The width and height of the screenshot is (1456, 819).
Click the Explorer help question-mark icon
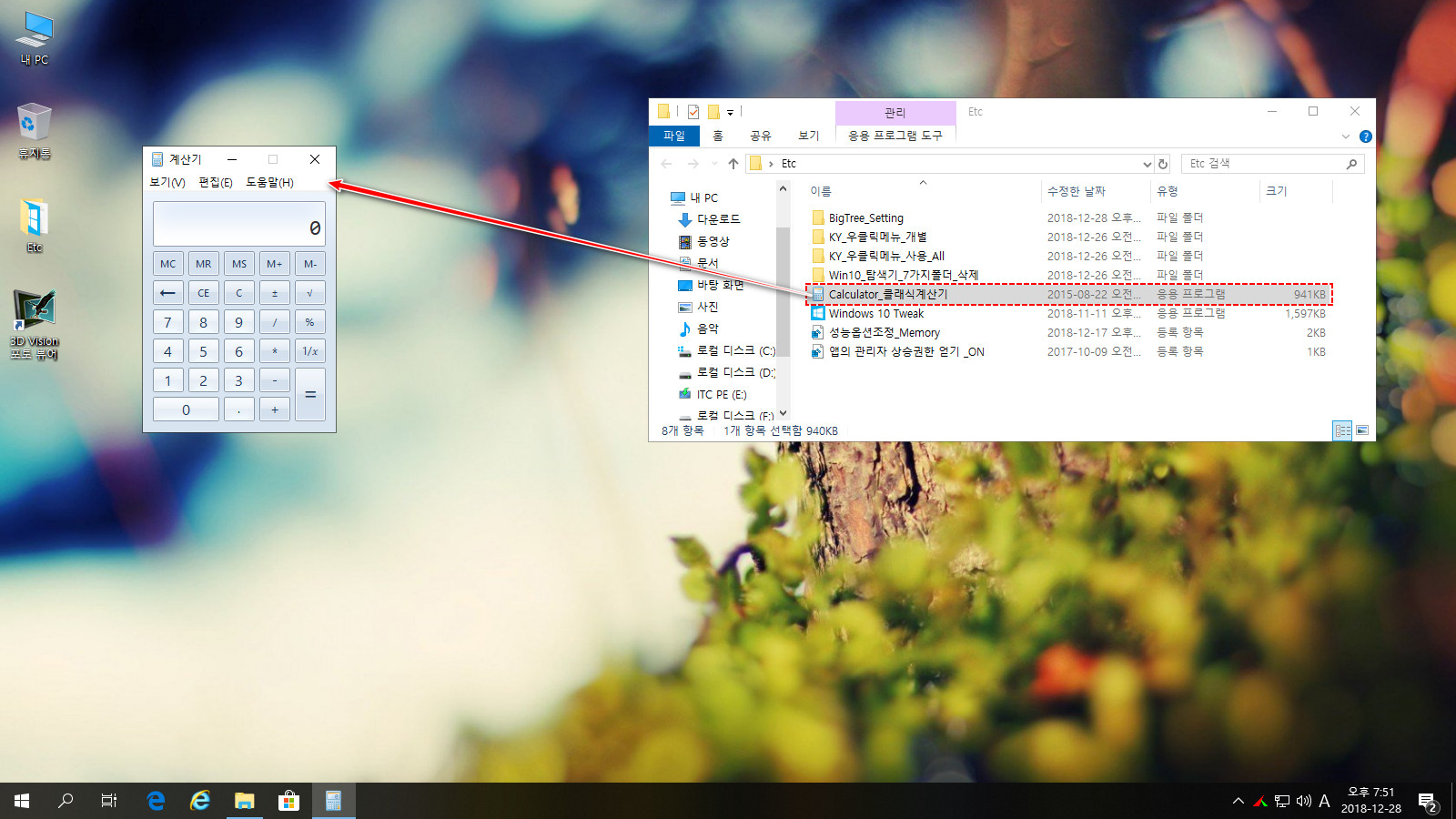tap(1365, 136)
